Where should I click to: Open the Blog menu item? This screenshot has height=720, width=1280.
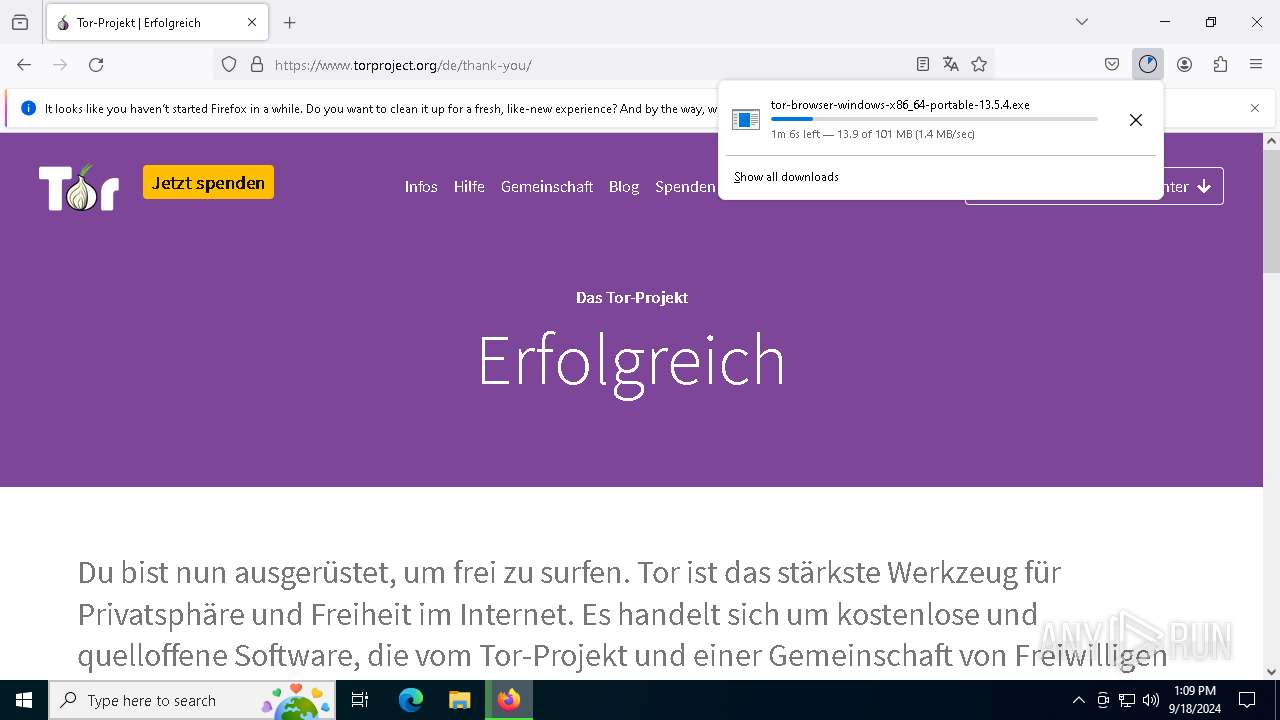624,187
